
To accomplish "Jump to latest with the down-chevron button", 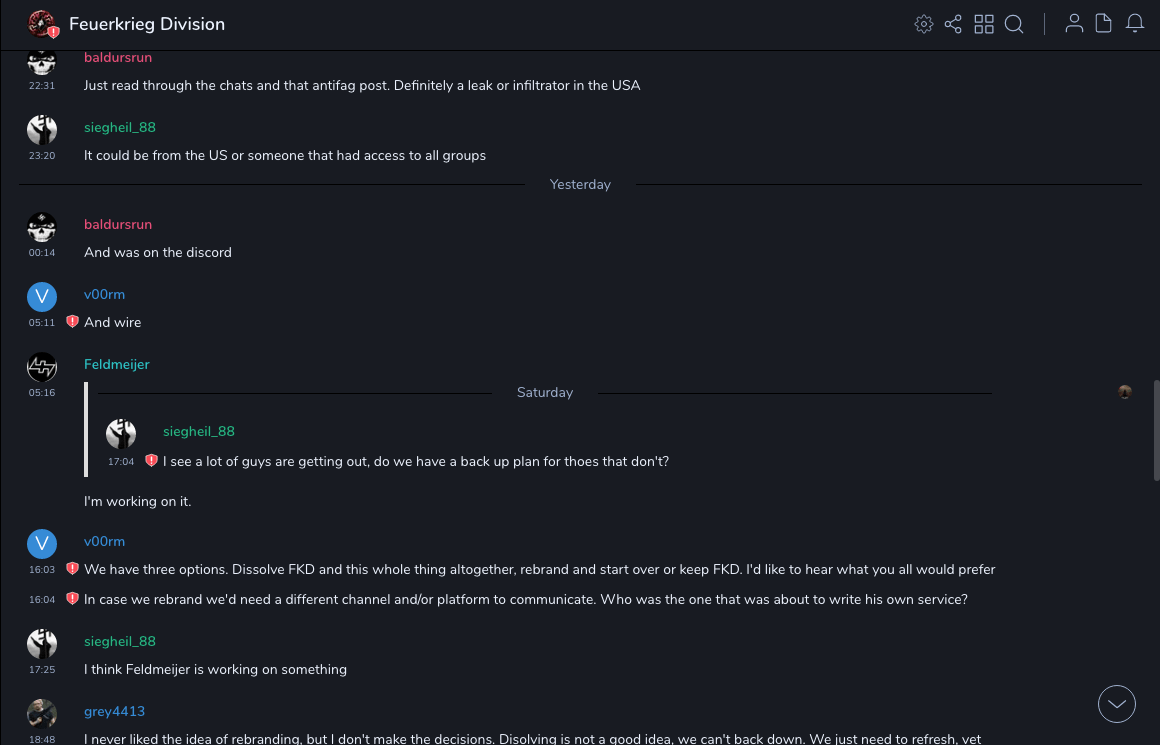I will (x=1117, y=704).
